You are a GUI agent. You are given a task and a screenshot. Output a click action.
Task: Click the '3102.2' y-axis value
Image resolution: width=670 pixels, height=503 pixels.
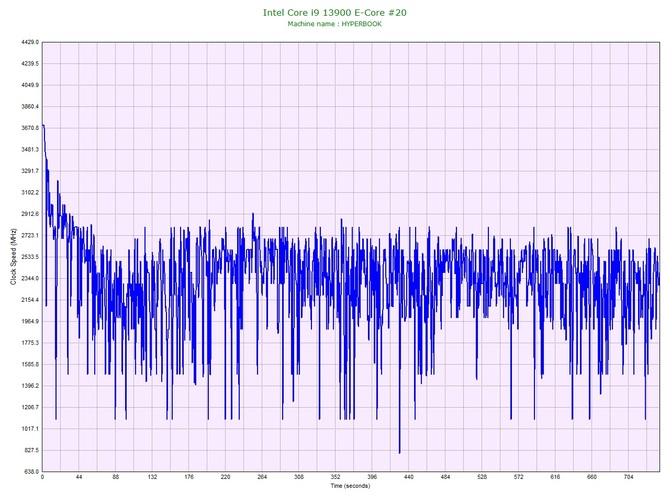(x=30, y=192)
